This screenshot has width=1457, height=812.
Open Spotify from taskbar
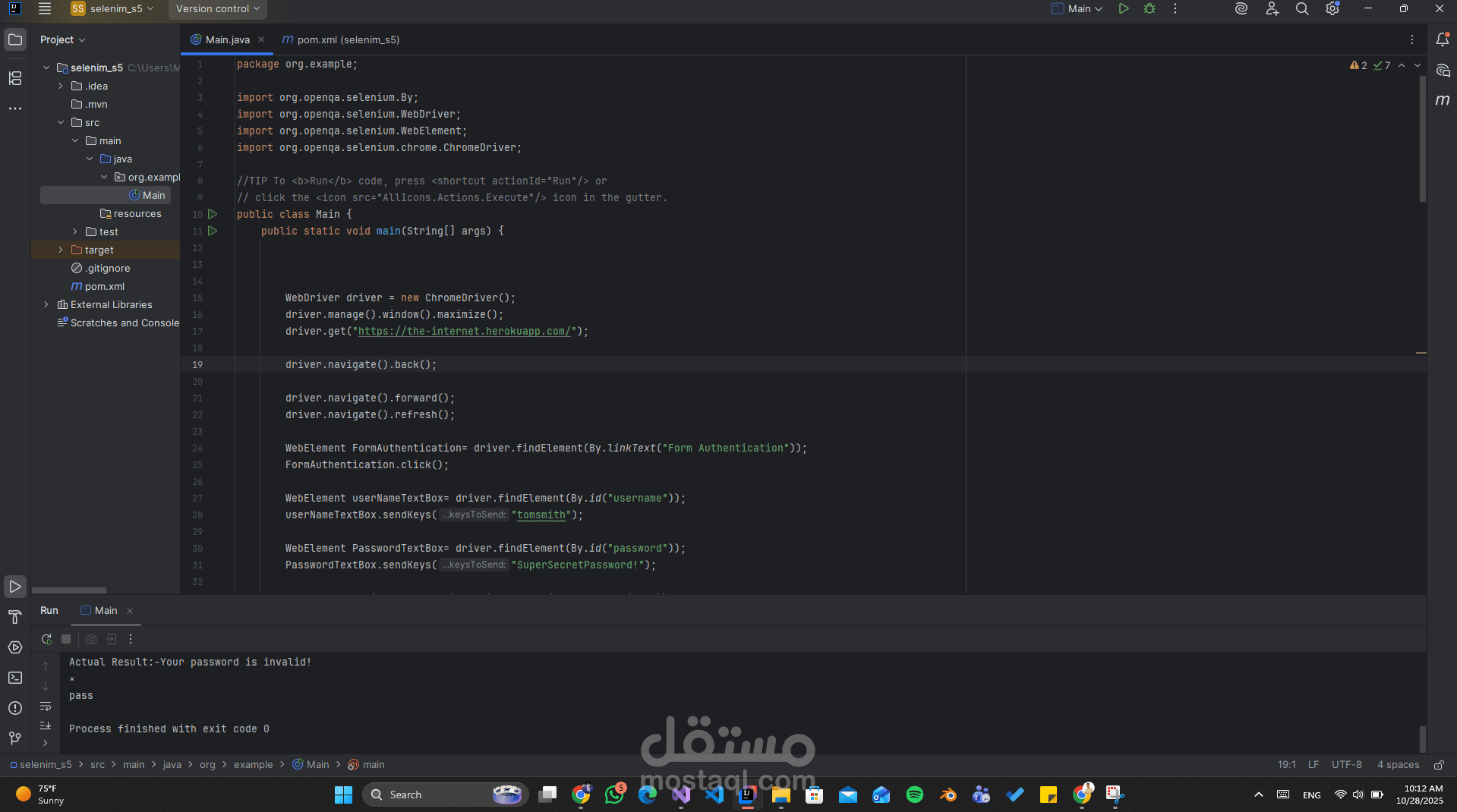914,795
